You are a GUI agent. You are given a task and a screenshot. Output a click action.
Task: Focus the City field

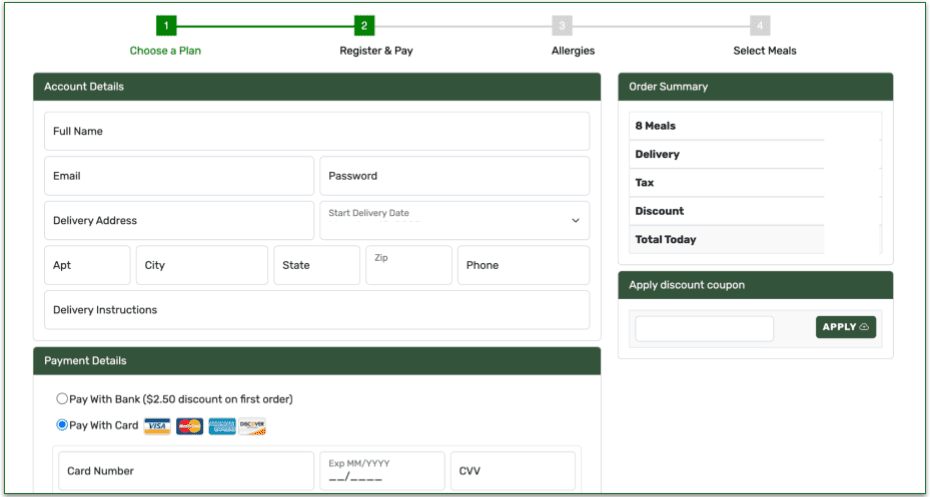[202, 265]
